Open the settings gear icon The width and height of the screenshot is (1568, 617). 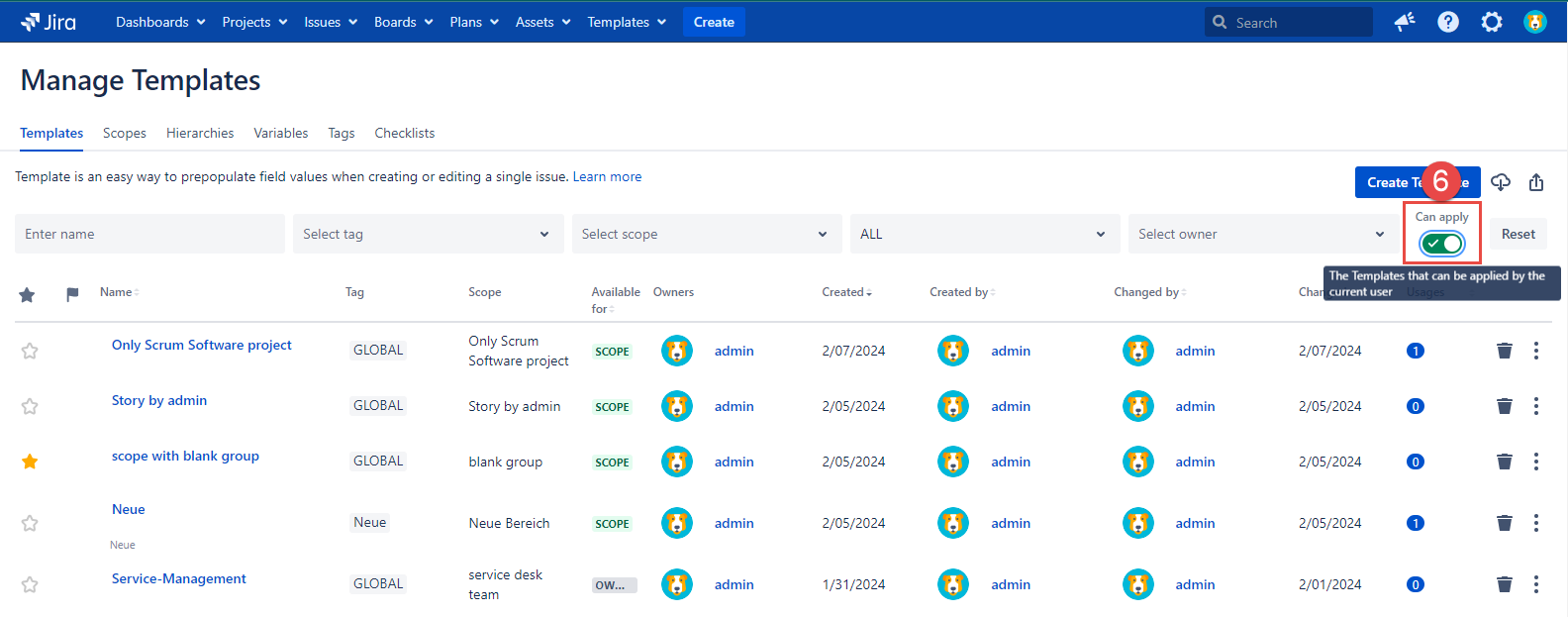1492,22
